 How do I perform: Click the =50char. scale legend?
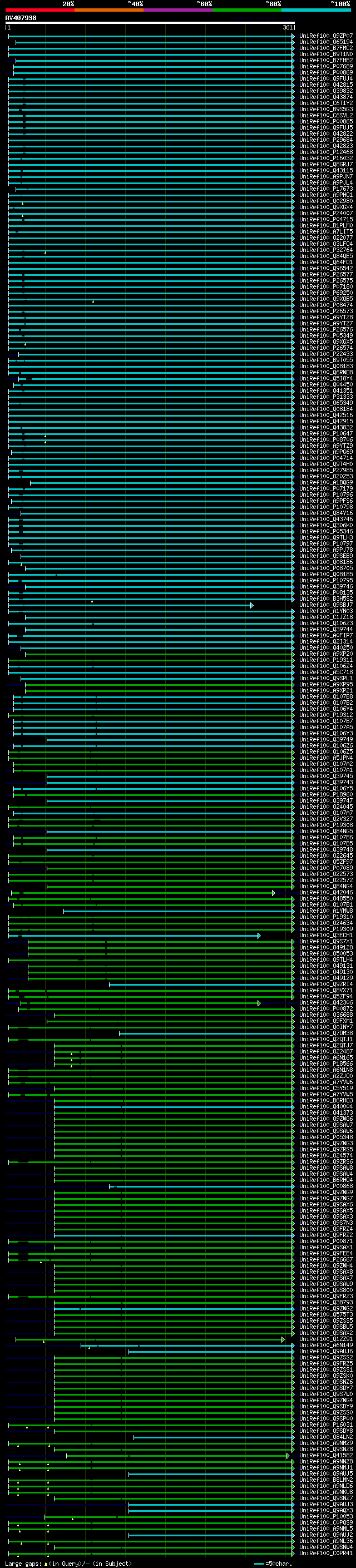(273, 1564)
